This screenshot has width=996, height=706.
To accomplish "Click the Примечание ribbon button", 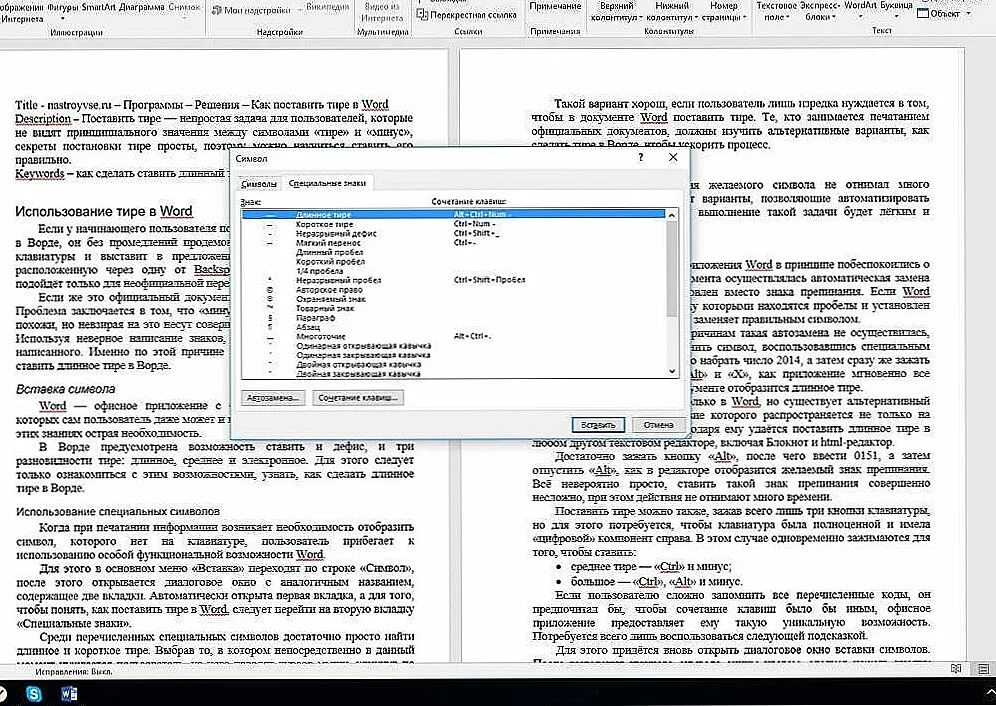I will coord(555,6).
